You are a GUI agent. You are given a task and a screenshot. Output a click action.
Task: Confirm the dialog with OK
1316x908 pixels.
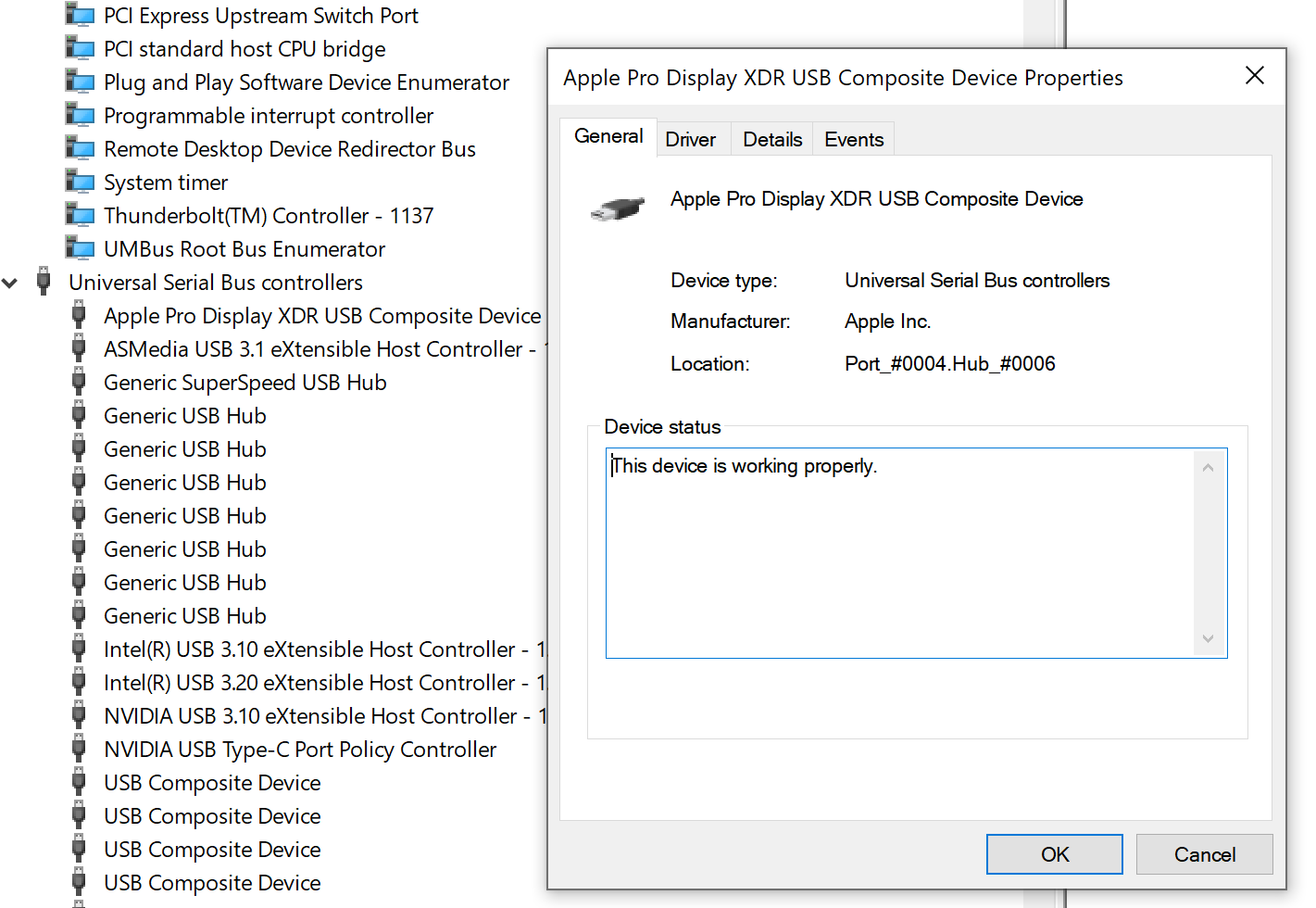click(x=1055, y=854)
